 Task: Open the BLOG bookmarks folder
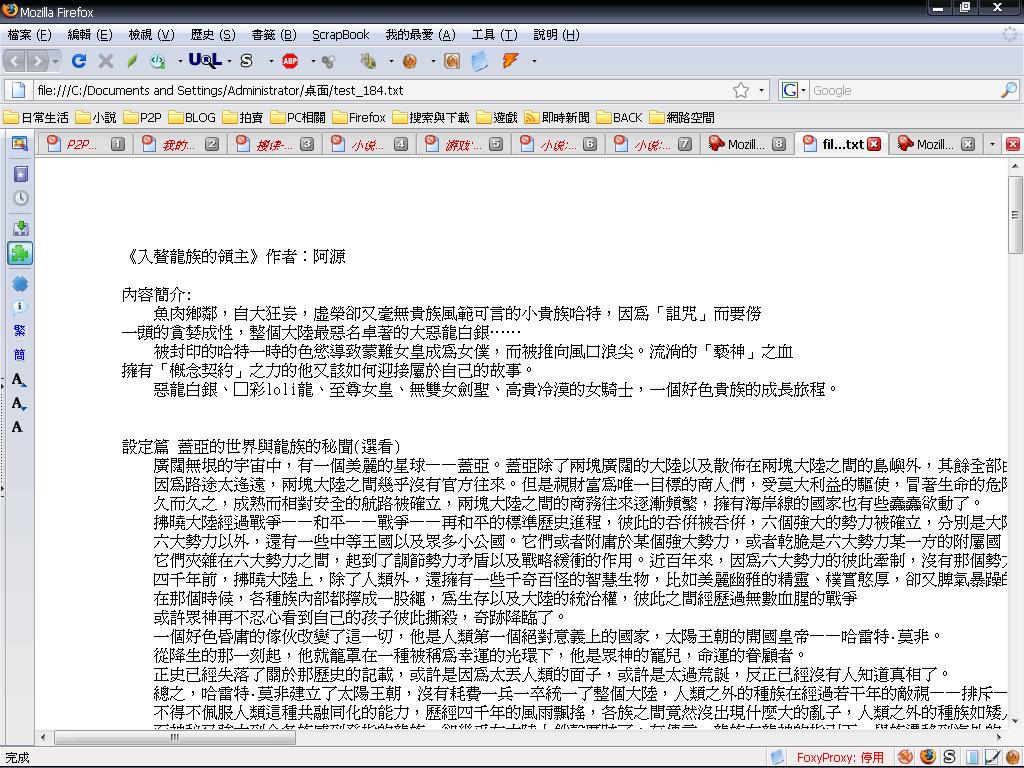click(x=191, y=117)
